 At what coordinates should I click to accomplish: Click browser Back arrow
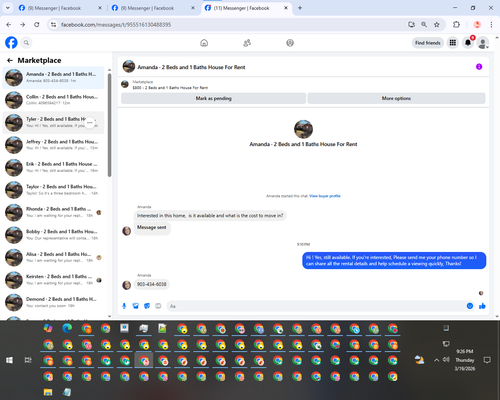[9, 24]
